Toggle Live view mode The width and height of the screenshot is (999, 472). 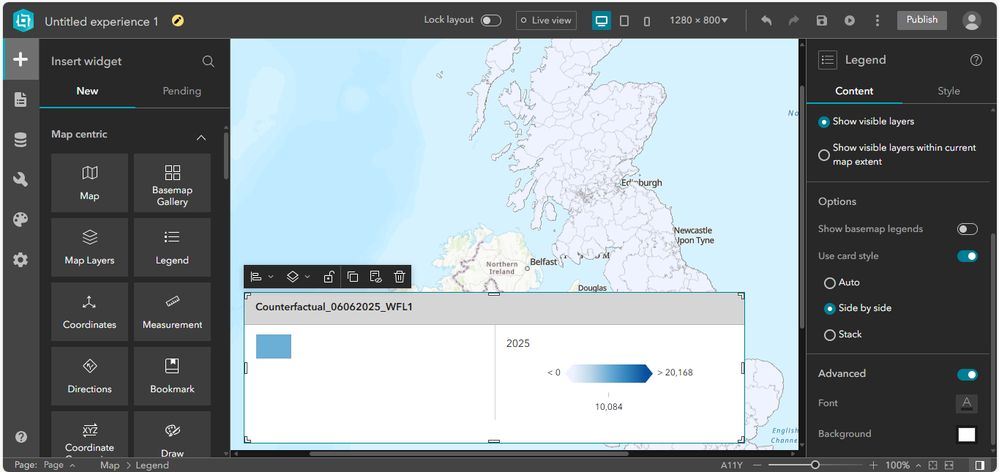(x=546, y=20)
